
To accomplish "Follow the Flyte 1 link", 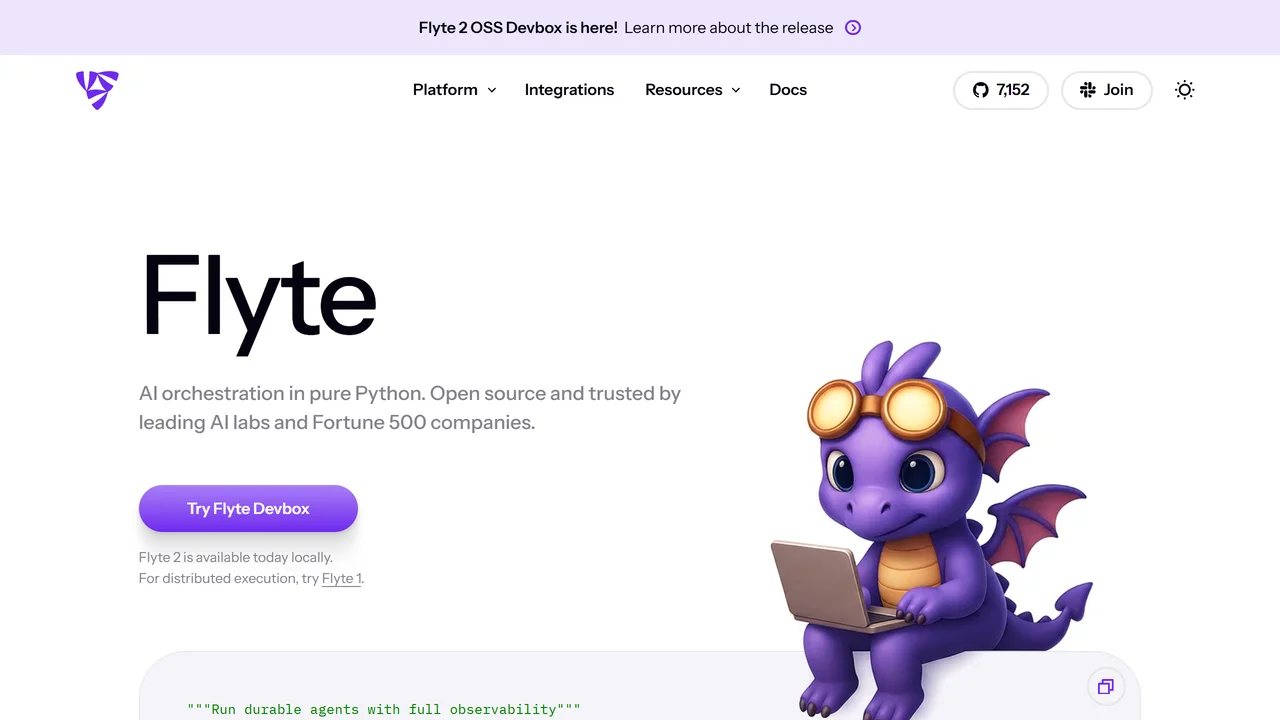I will 341,578.
